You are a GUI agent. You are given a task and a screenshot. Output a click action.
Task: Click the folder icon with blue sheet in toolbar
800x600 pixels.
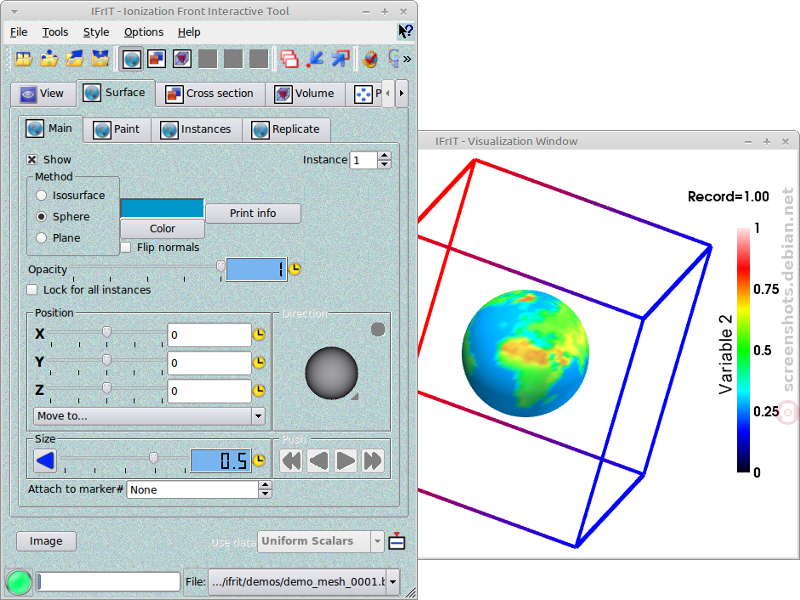tap(74, 59)
